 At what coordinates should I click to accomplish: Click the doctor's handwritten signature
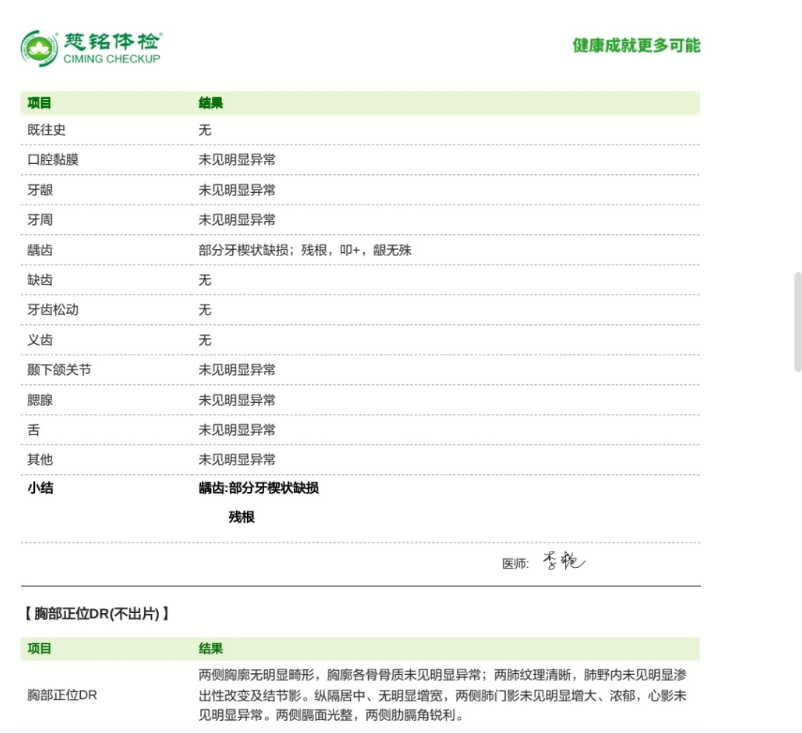click(x=563, y=561)
